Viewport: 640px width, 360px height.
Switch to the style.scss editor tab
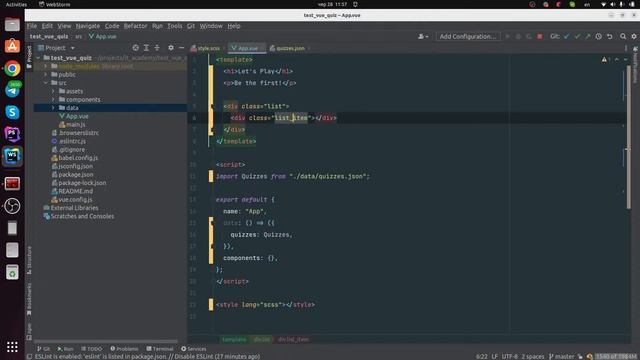click(208, 48)
